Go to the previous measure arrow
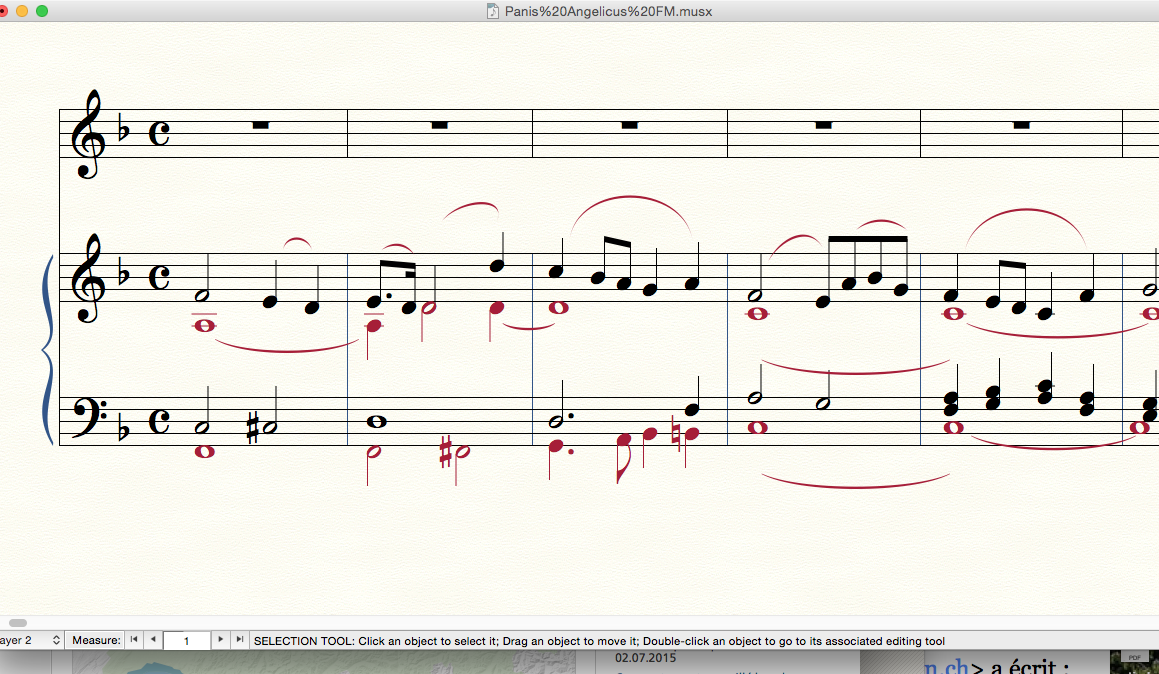 pyautogui.click(x=153, y=640)
